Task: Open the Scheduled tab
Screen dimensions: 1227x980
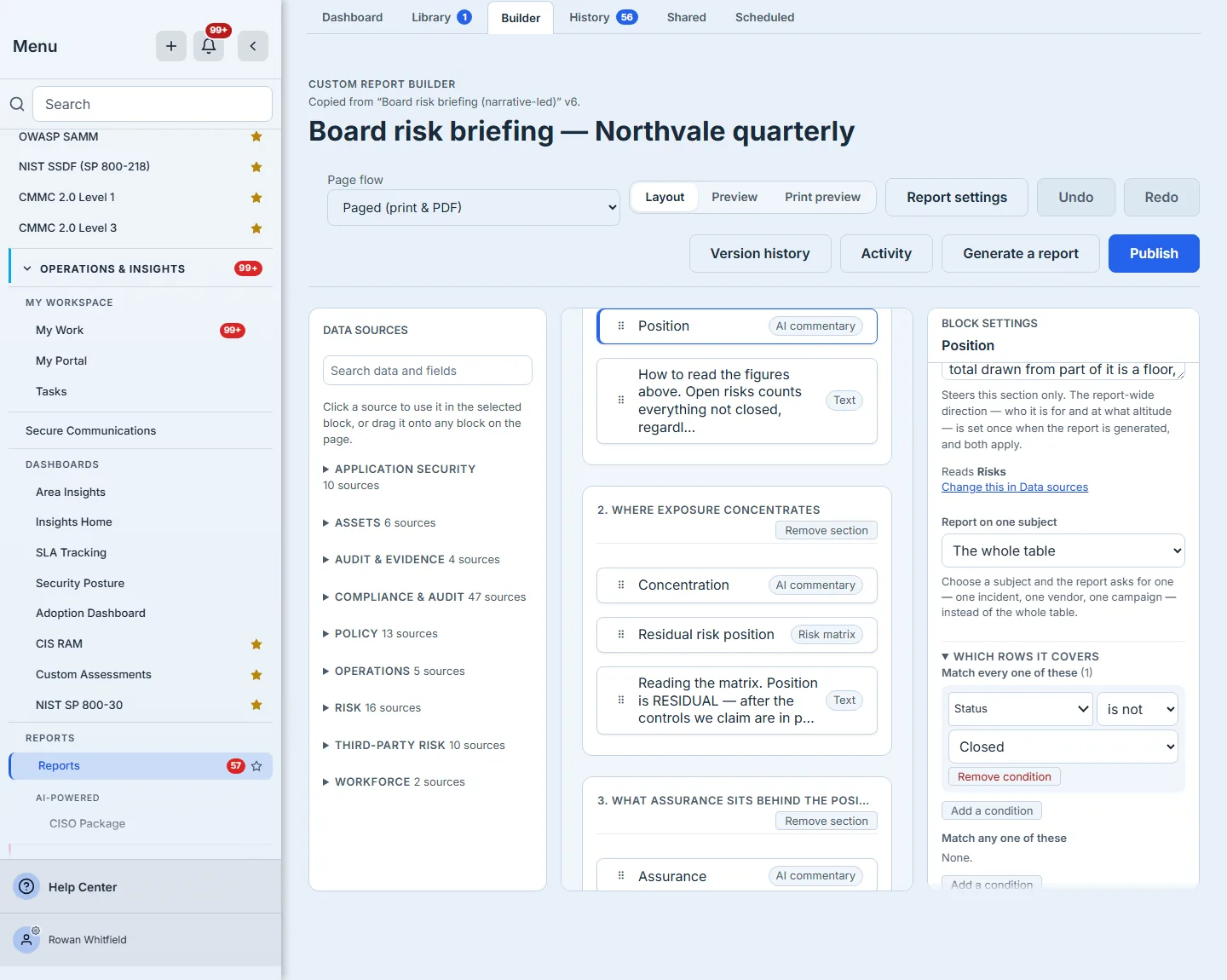Action: click(x=764, y=17)
